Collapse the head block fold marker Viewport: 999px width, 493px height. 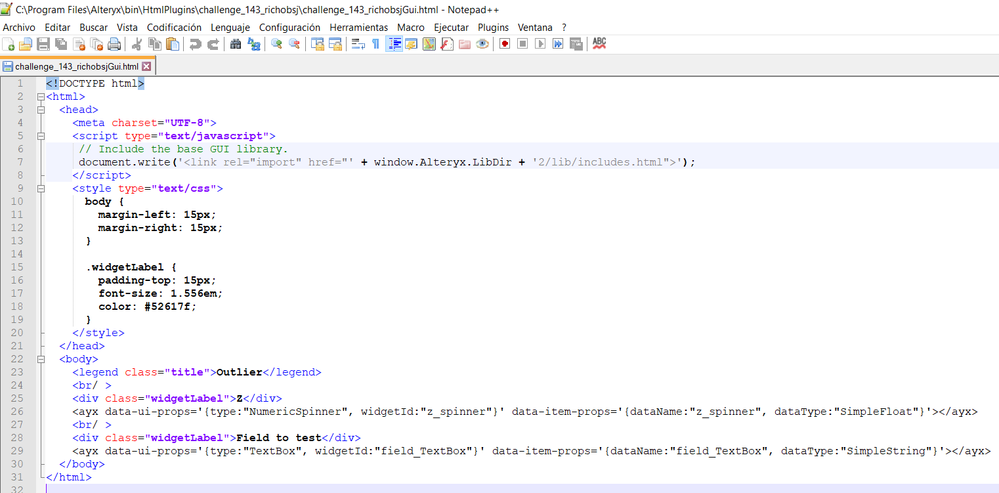point(41,110)
